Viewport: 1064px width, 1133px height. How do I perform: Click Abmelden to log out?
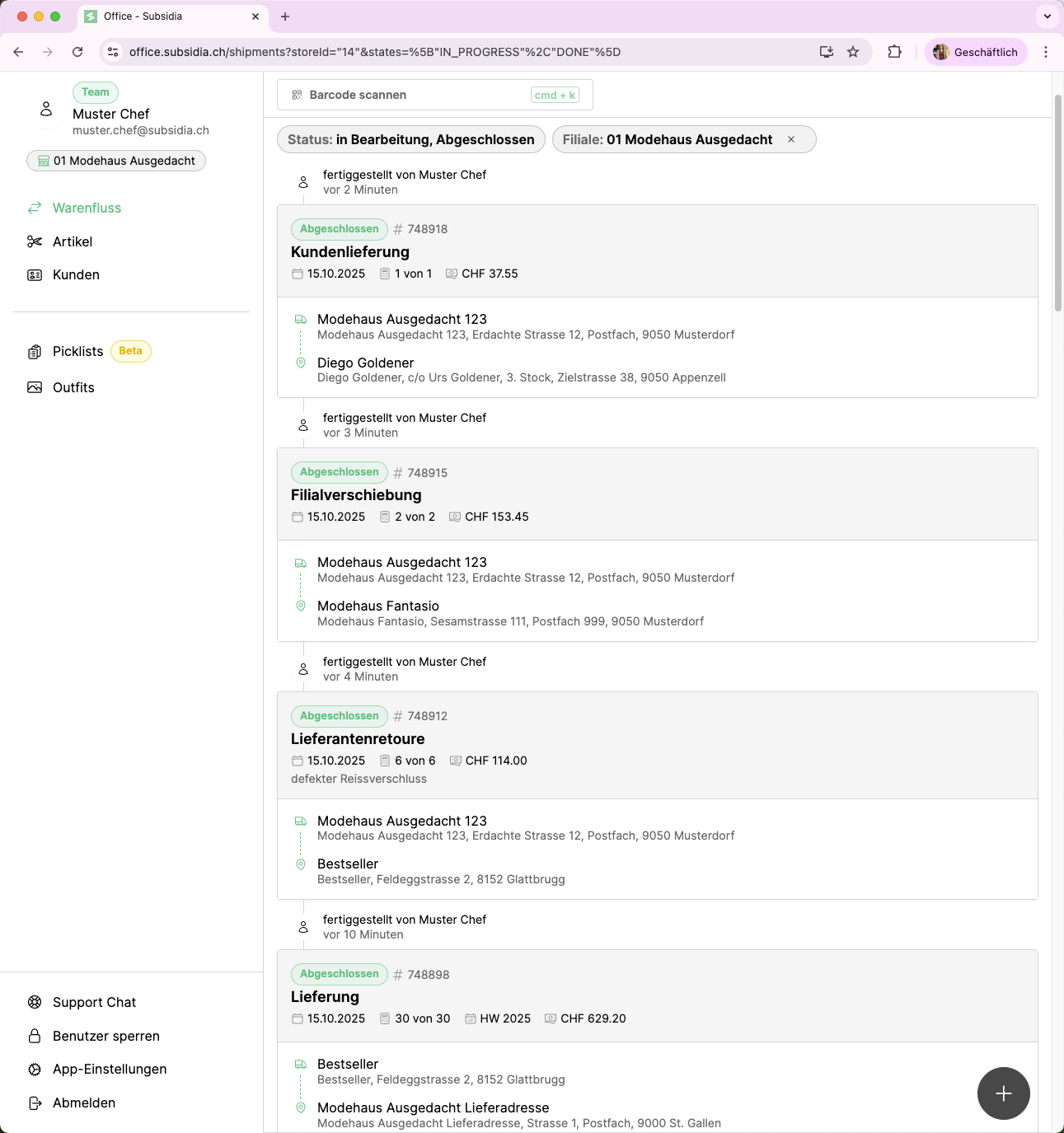[x=83, y=1103]
